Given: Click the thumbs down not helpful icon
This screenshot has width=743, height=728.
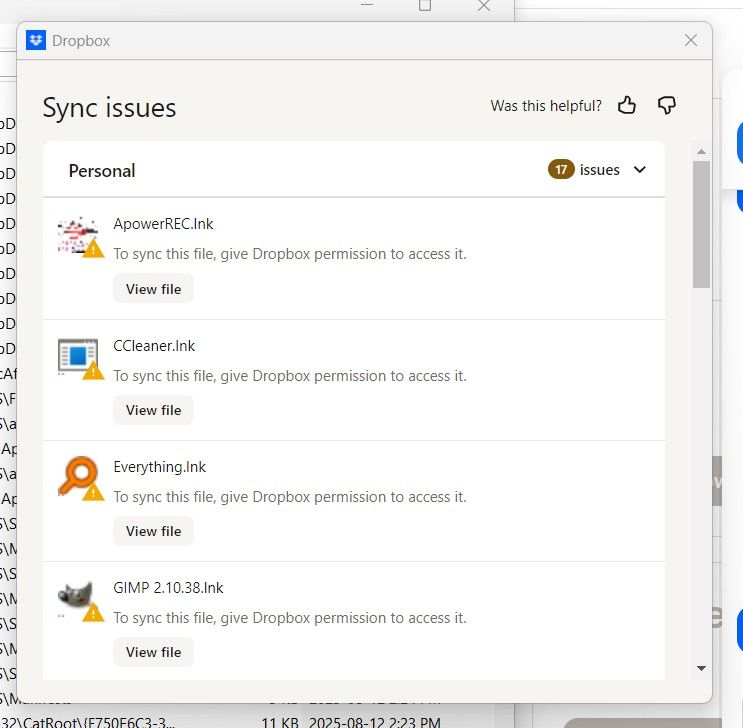Looking at the screenshot, I should [666, 105].
